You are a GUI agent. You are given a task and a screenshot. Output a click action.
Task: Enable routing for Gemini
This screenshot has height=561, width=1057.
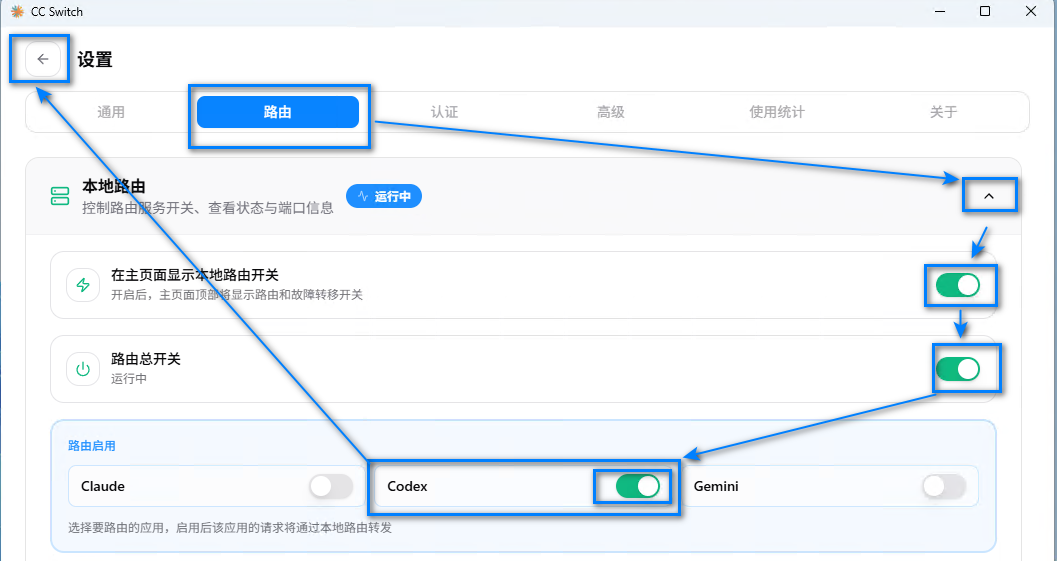(x=944, y=486)
